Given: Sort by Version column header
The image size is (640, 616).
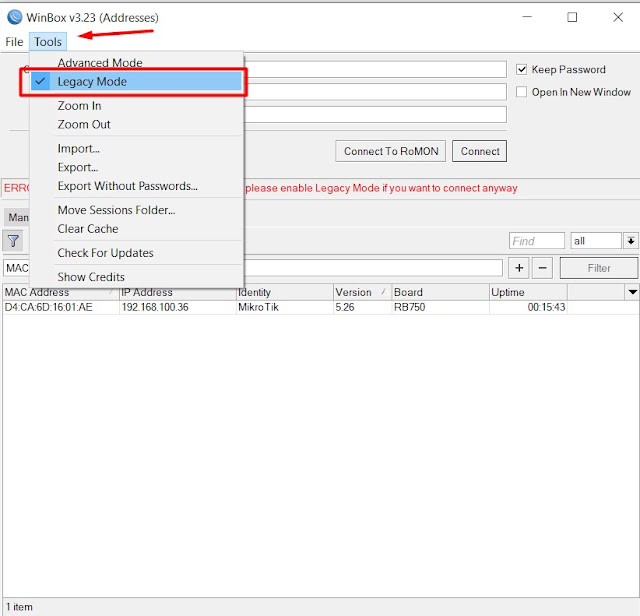Looking at the screenshot, I should coord(362,292).
